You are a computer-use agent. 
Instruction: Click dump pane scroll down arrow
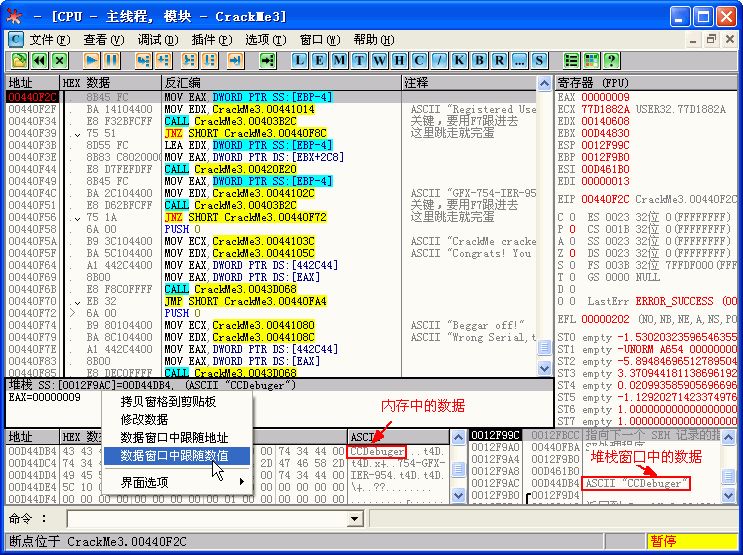[x=458, y=495]
